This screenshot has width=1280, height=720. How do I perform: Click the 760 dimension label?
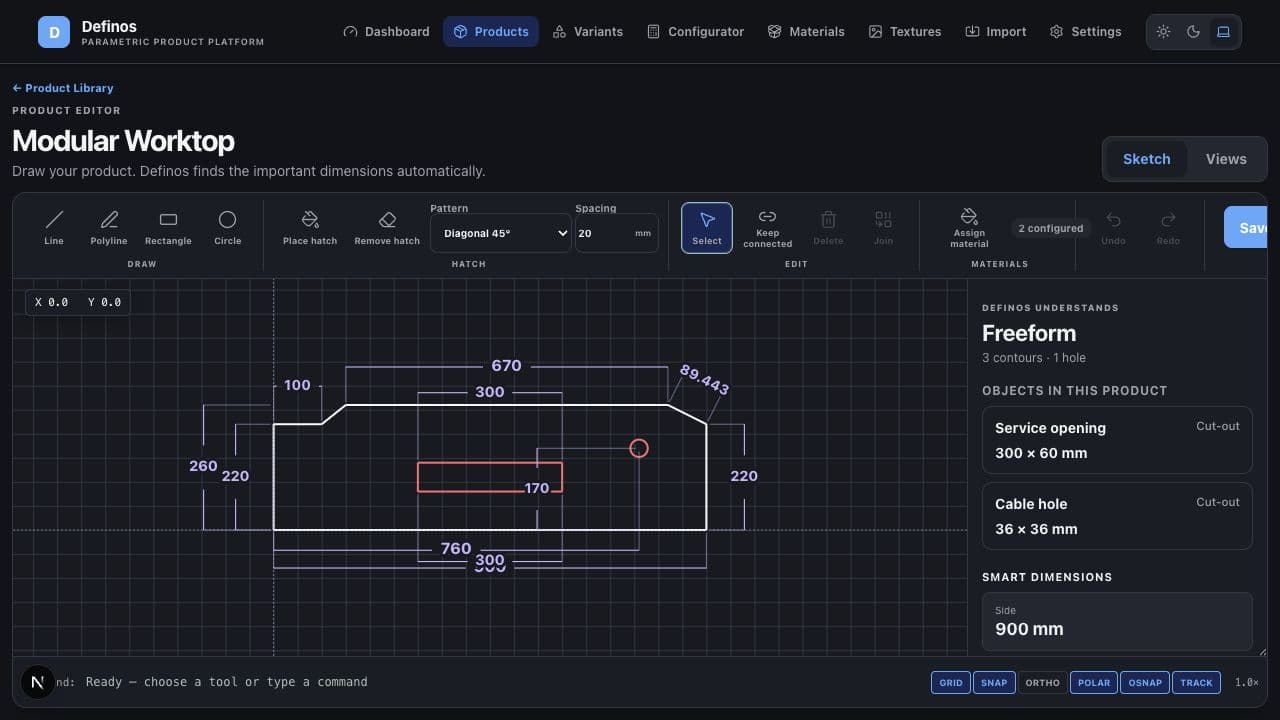pos(456,549)
